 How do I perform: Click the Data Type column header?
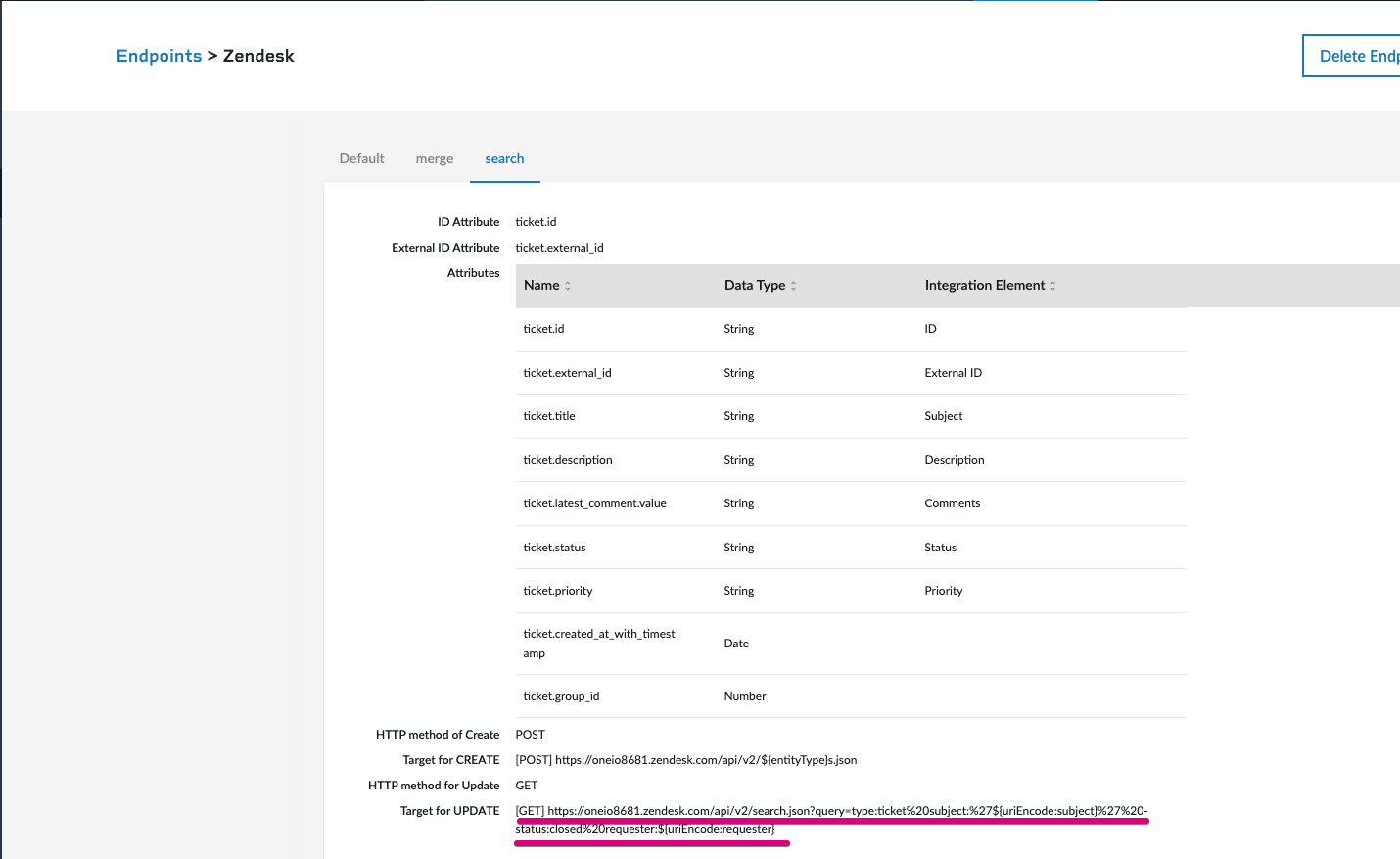point(755,285)
